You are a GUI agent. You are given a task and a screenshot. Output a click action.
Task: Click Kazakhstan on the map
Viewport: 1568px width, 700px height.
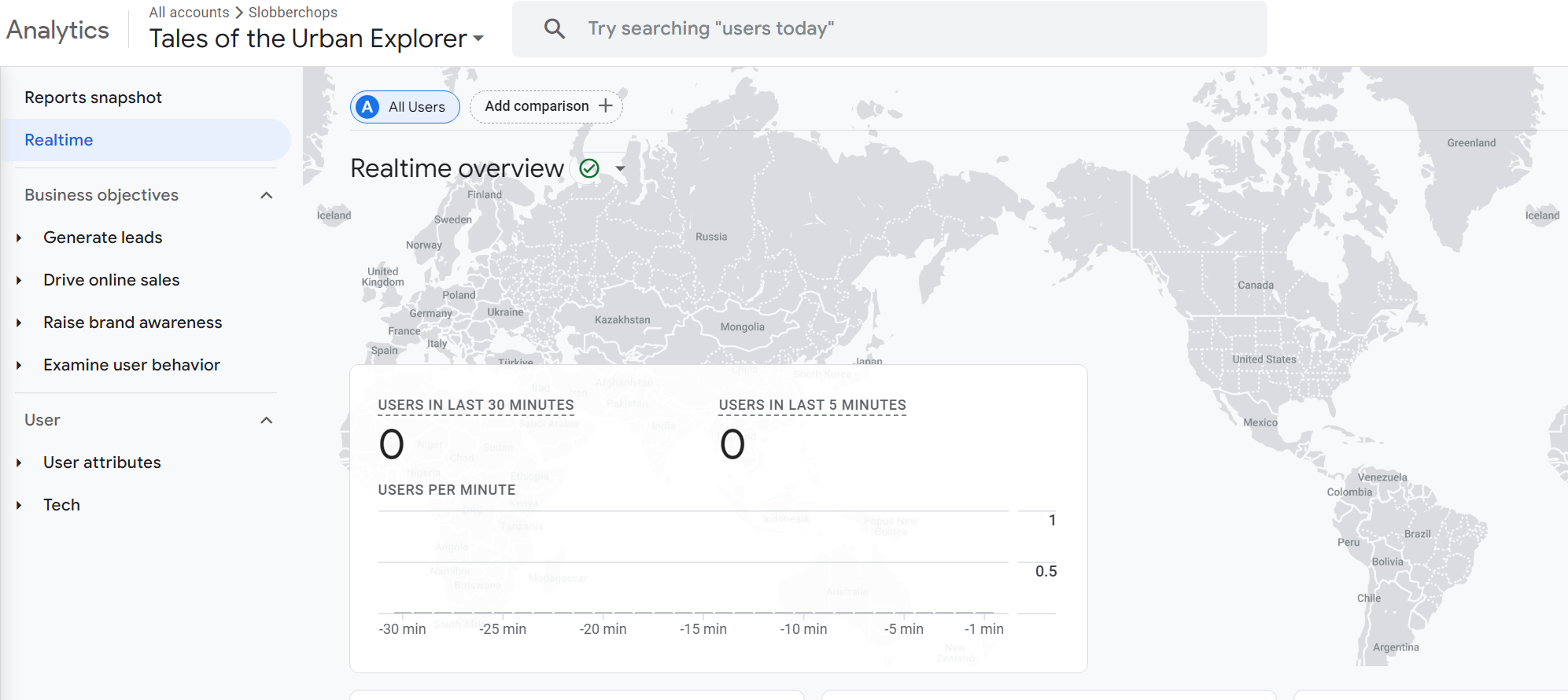622,320
